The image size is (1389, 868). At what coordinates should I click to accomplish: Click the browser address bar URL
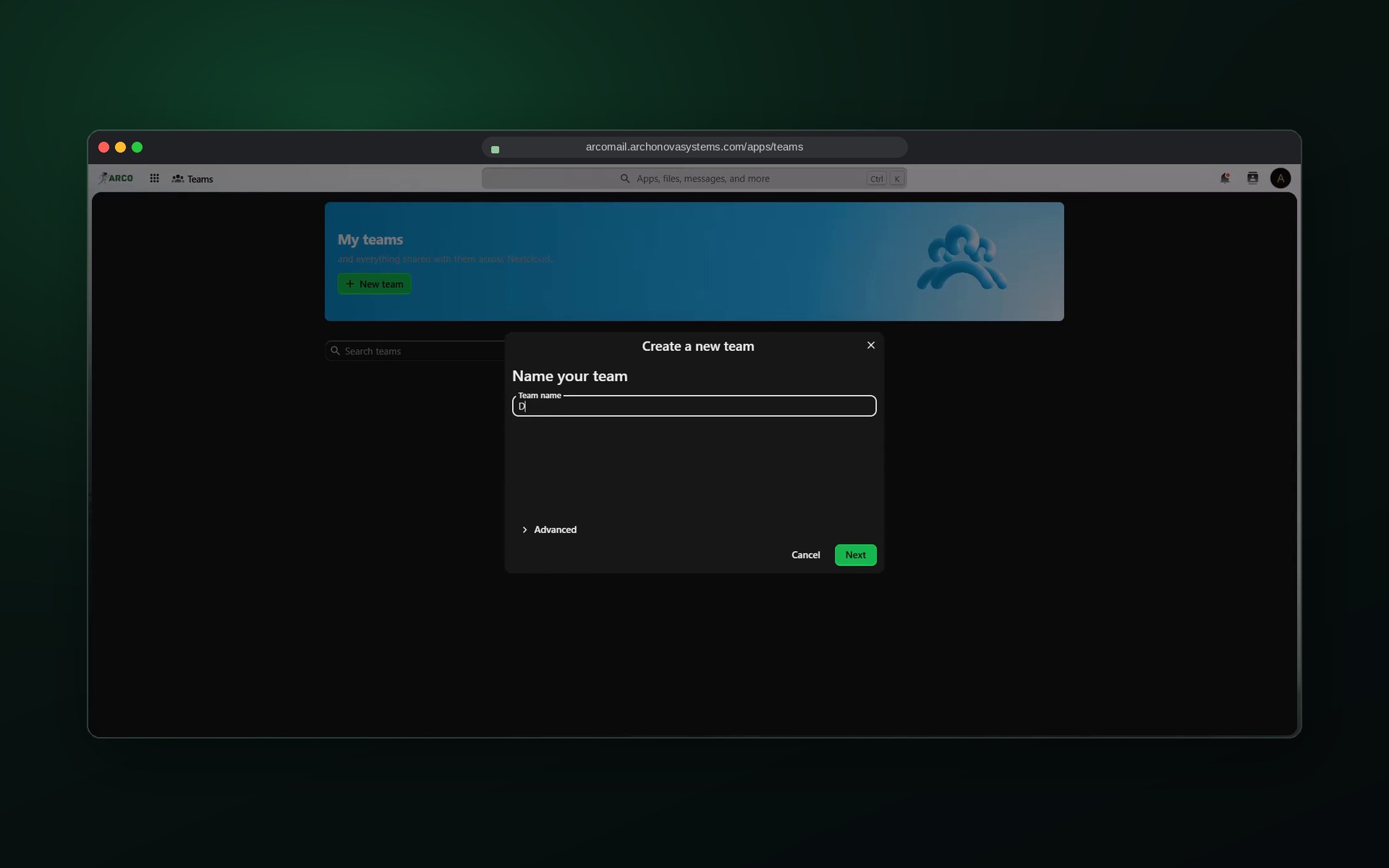click(694, 147)
